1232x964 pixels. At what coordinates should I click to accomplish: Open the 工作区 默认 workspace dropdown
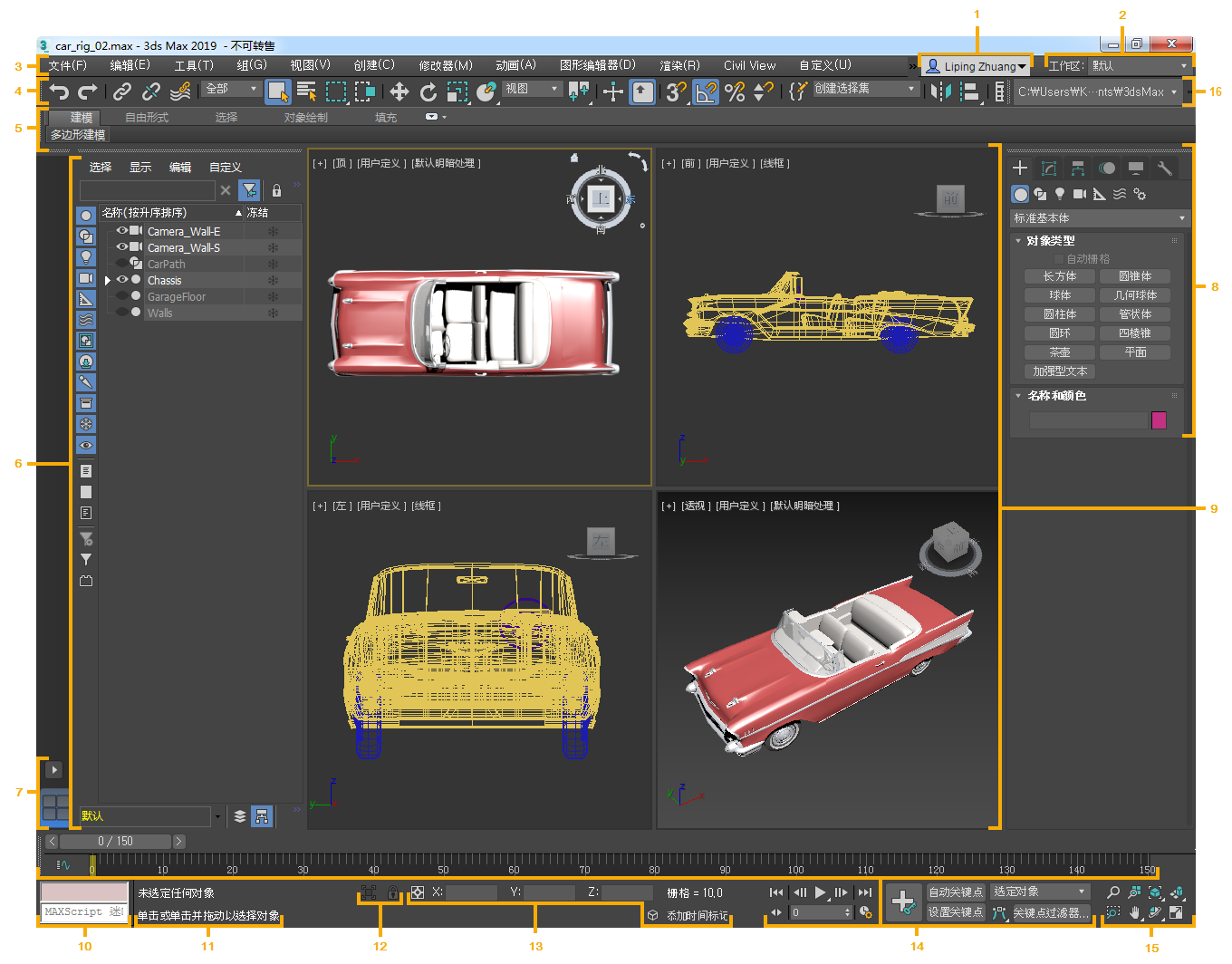[x=1139, y=65]
